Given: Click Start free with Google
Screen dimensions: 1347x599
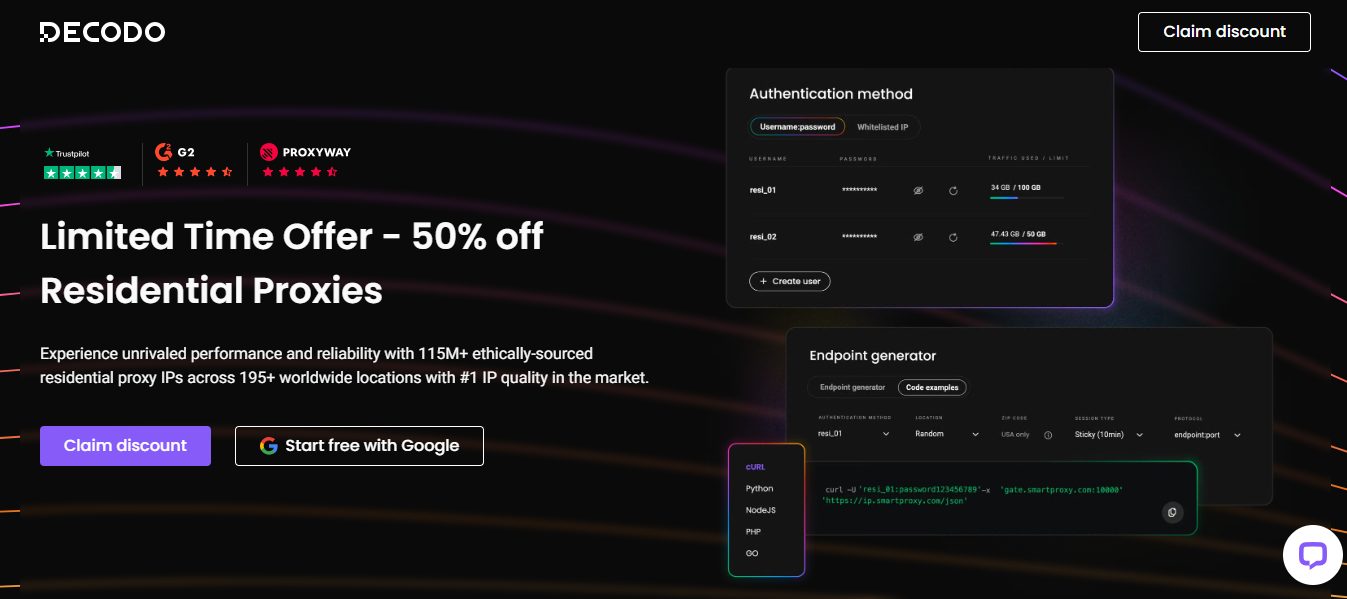Looking at the screenshot, I should (x=359, y=446).
